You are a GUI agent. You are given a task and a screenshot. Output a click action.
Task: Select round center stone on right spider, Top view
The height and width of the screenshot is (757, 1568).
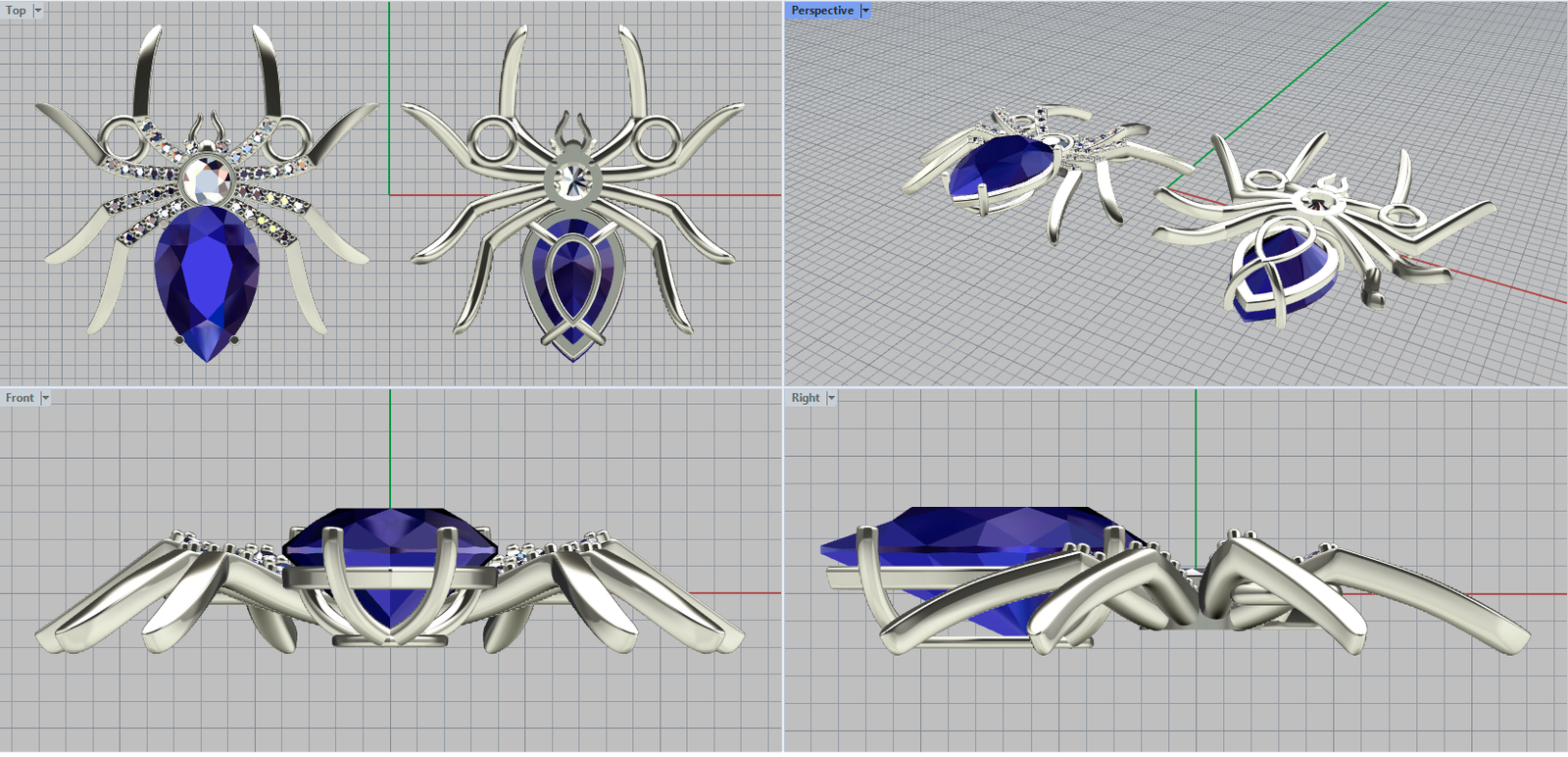572,179
